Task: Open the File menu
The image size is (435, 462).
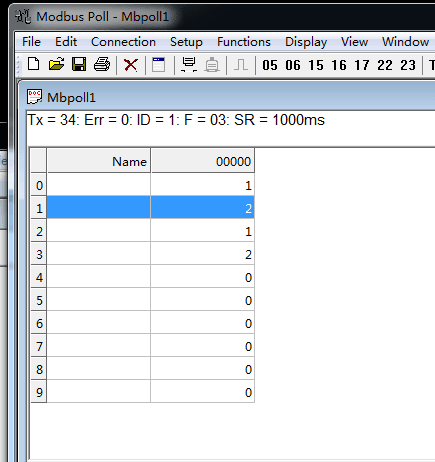Action: [31, 42]
